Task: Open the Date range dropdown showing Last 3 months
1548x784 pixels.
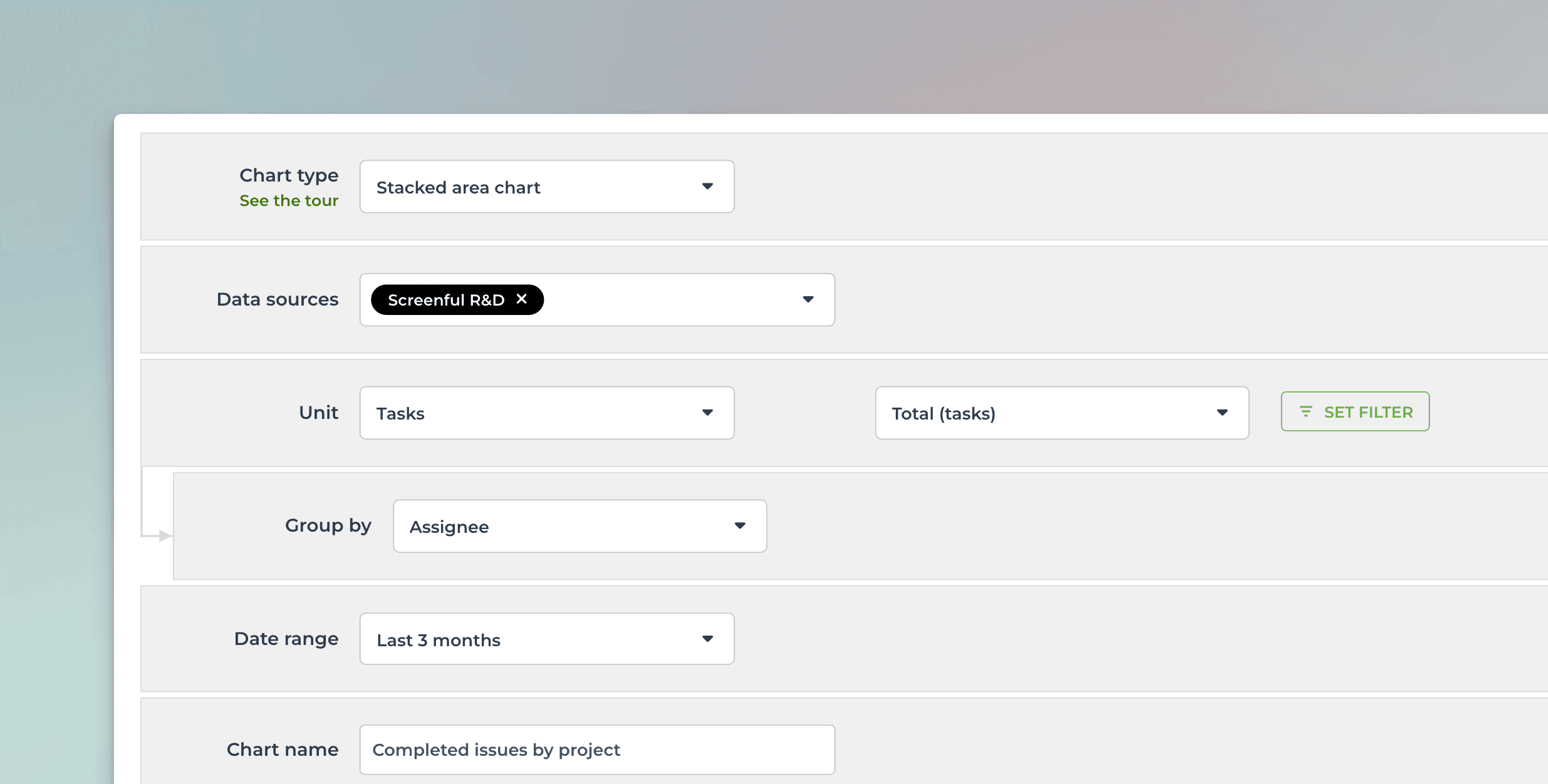Action: click(x=545, y=639)
